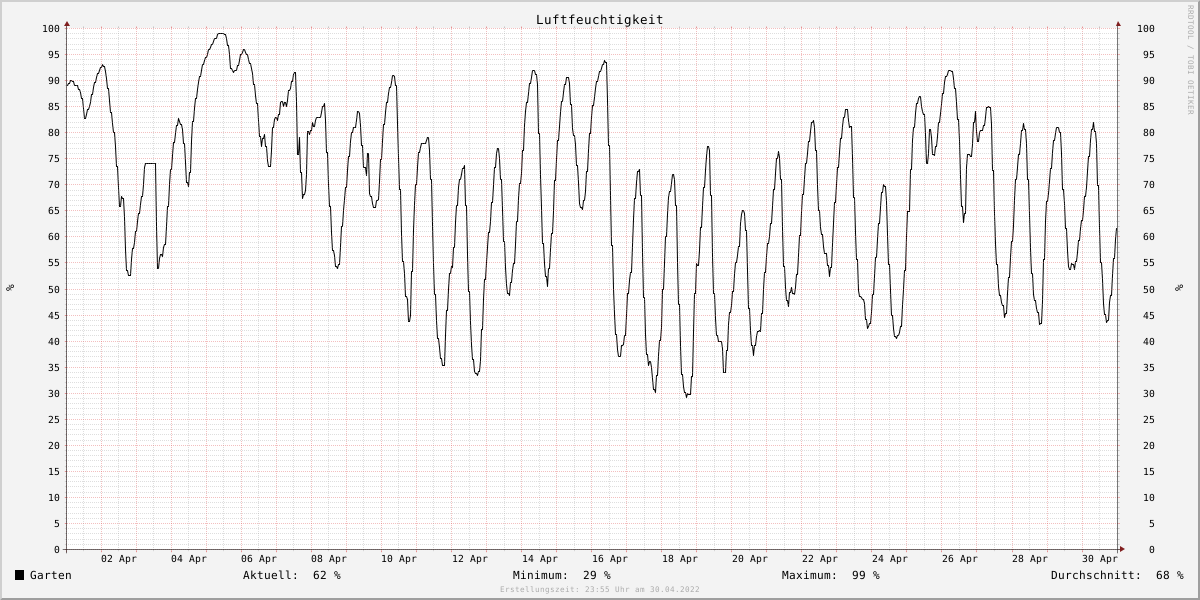This screenshot has height=600, width=1200.
Task: Click the right y-axis 75 label
Action: (x=1149, y=159)
